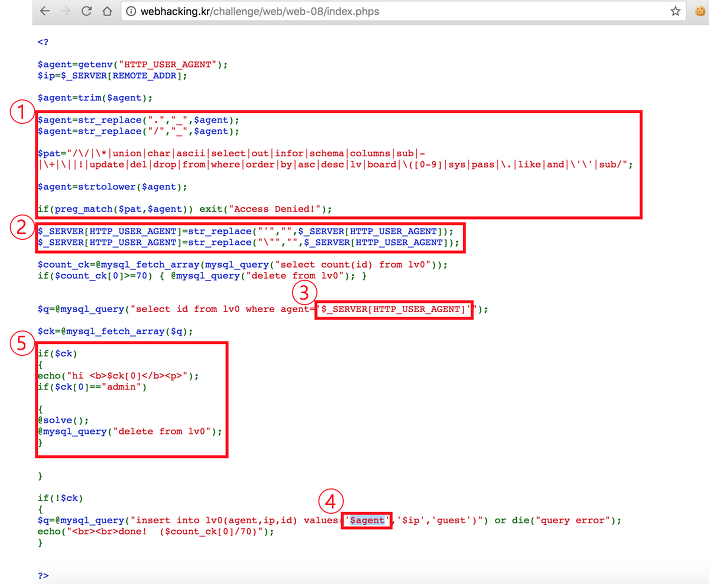This screenshot has height=584, width=710.
Task: Open the cookie extension icon
Action: pos(700,11)
